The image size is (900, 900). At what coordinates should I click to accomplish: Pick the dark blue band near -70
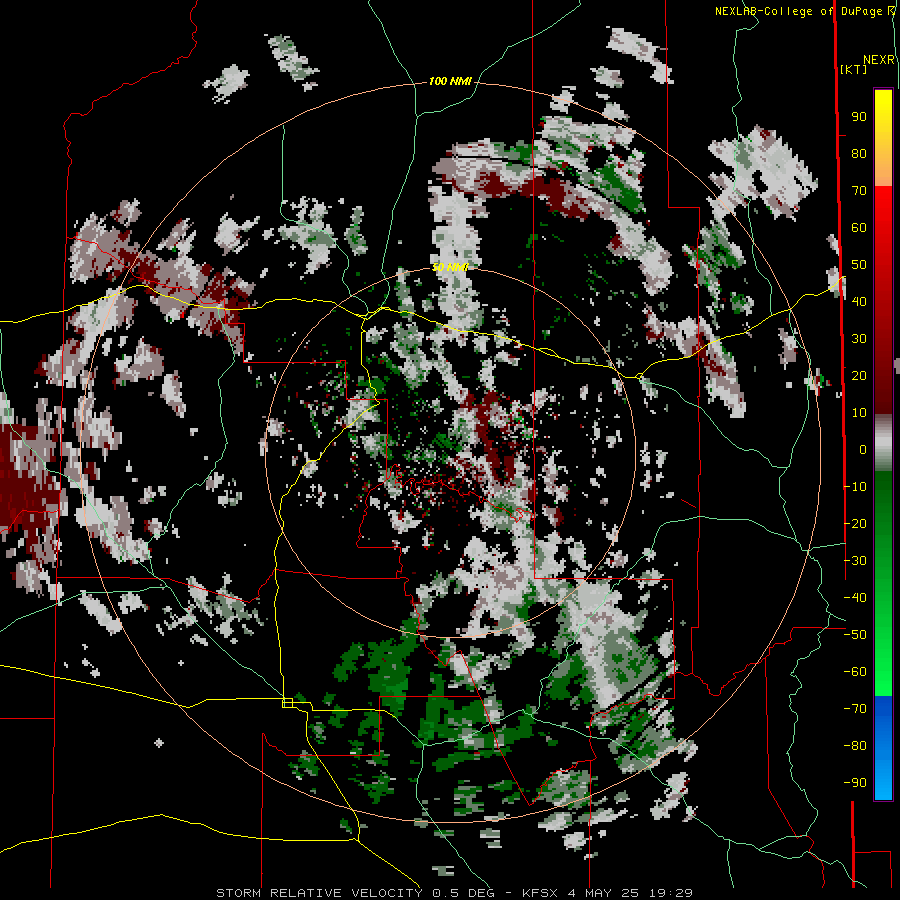[883, 709]
